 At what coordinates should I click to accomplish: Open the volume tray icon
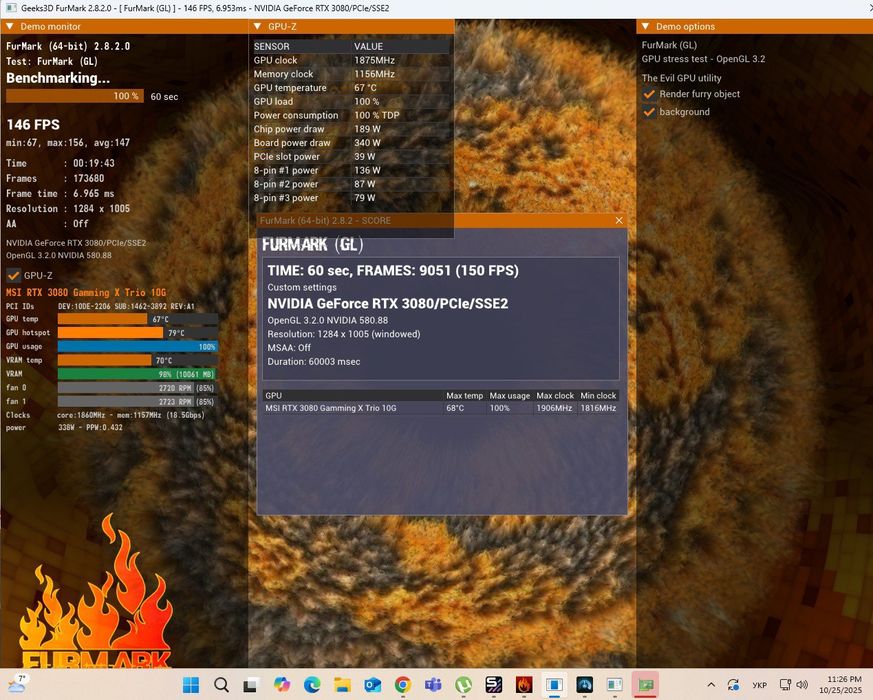(802, 685)
